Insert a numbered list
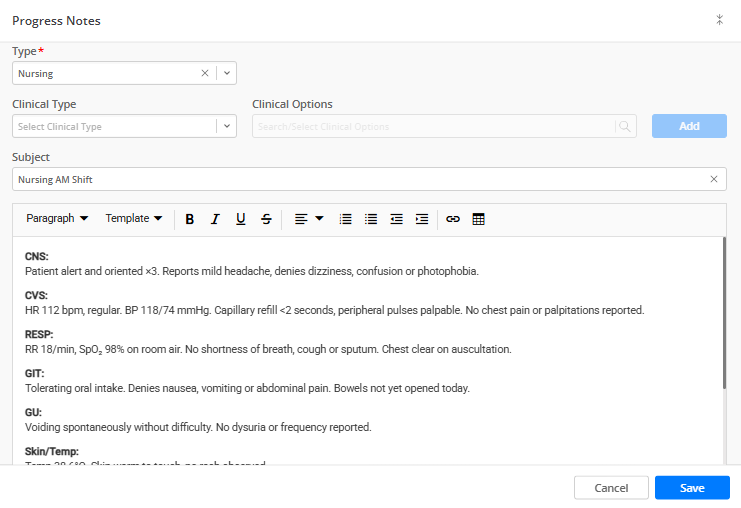The image size is (741, 508). (346, 219)
